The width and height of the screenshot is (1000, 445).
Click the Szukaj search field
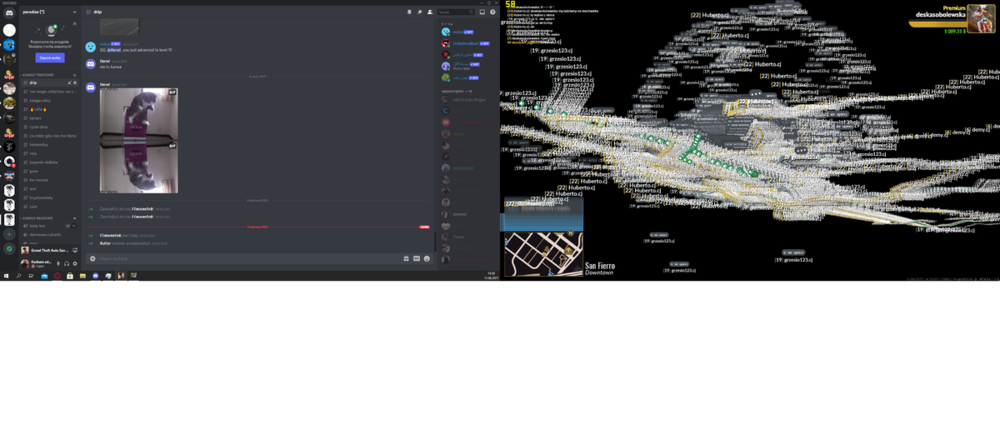point(455,11)
